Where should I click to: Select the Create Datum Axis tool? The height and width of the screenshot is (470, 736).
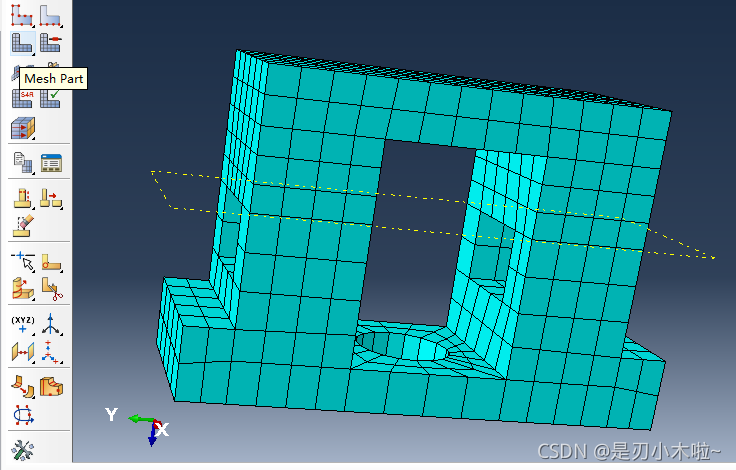(x=51, y=324)
